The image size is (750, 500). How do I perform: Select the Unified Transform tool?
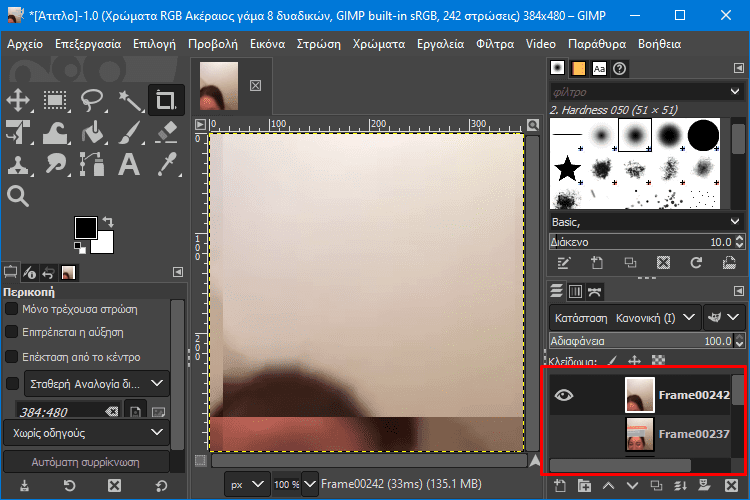click(18, 132)
